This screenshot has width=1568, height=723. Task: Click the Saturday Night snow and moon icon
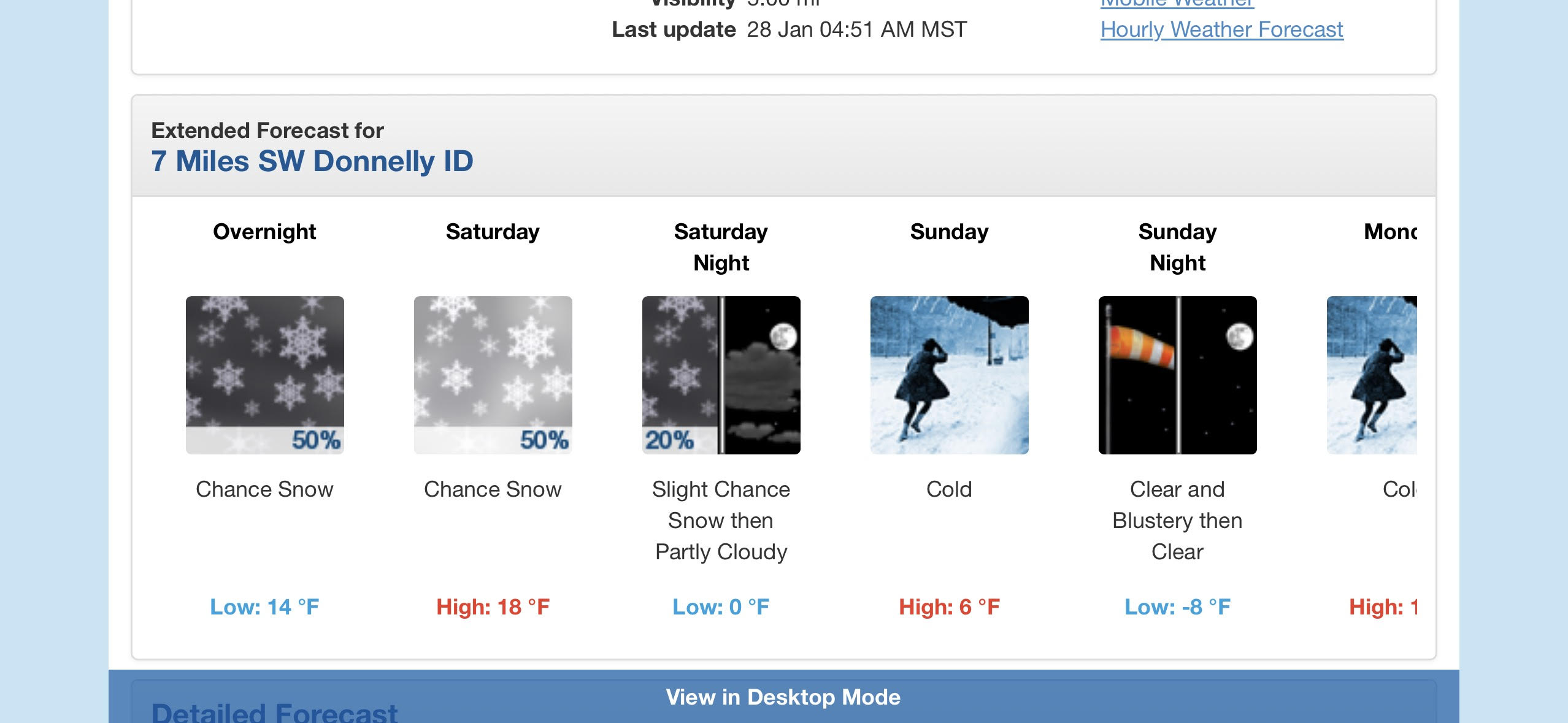coord(721,375)
